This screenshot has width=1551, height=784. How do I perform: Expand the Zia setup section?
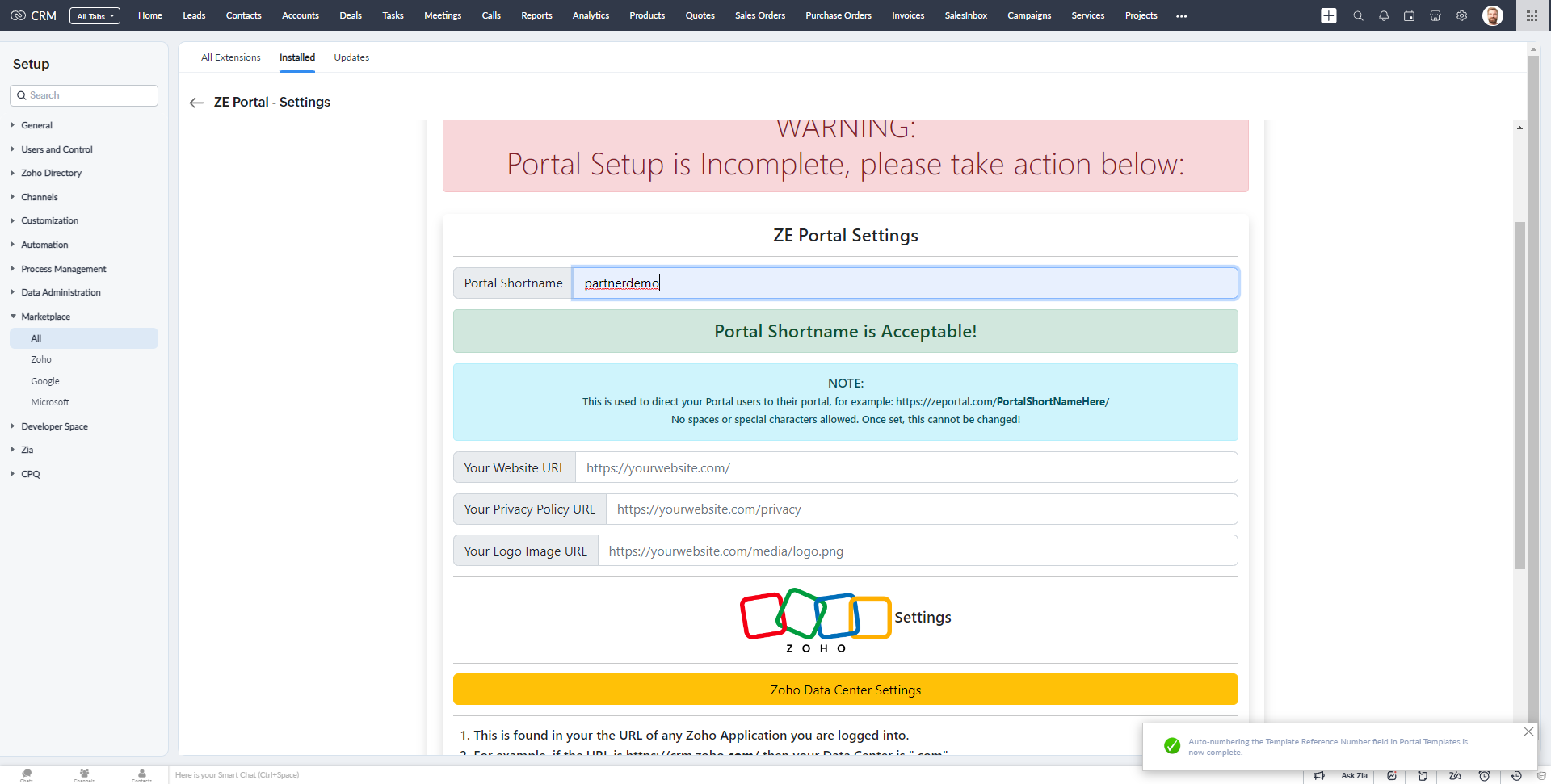(27, 450)
